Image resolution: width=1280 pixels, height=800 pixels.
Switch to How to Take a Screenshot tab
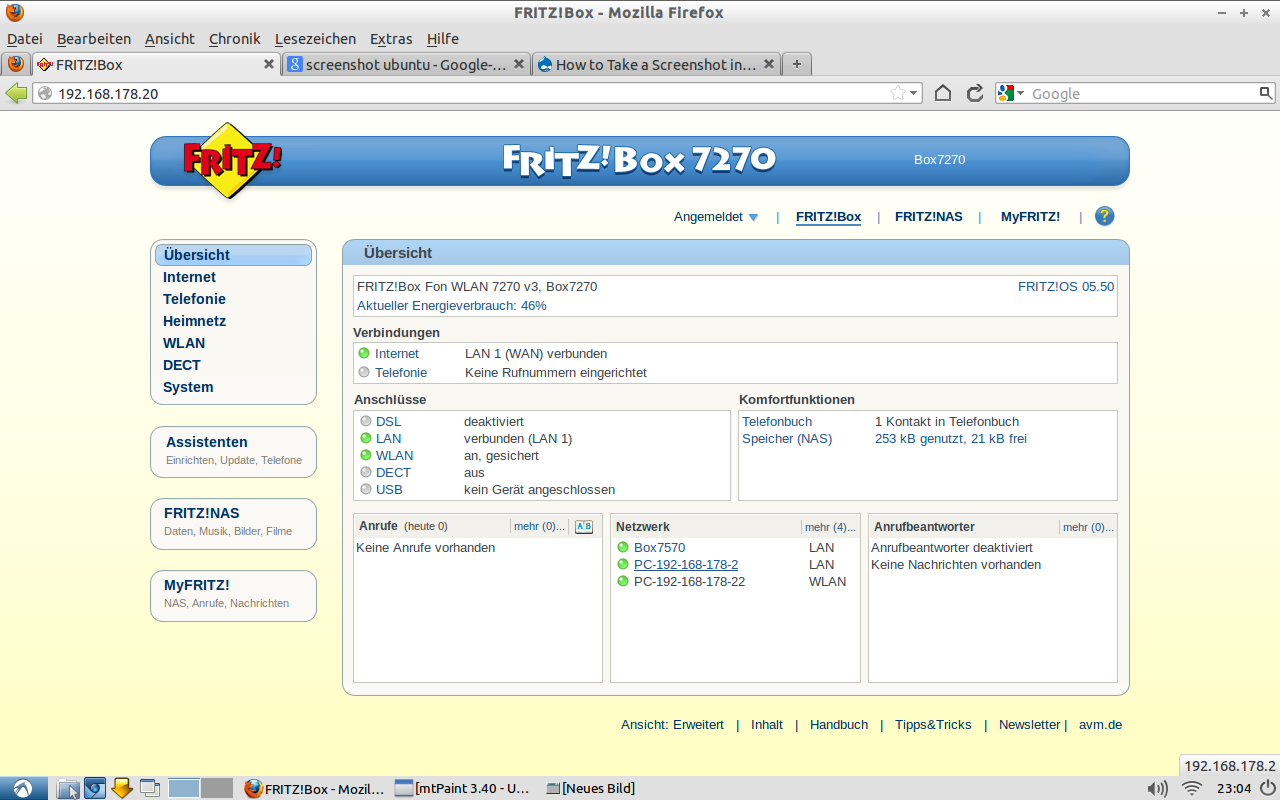(656, 64)
